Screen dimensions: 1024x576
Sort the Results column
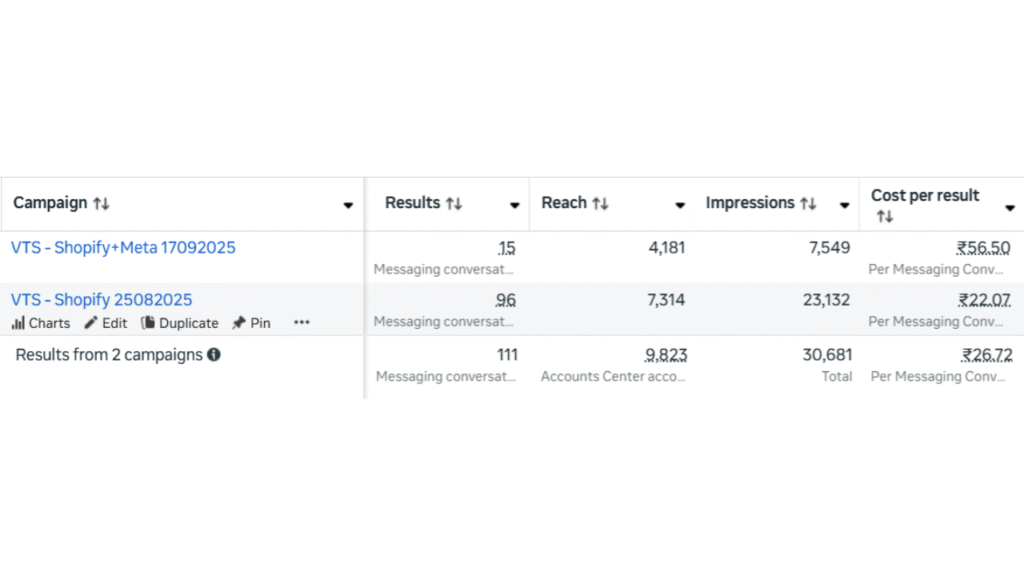pos(454,203)
